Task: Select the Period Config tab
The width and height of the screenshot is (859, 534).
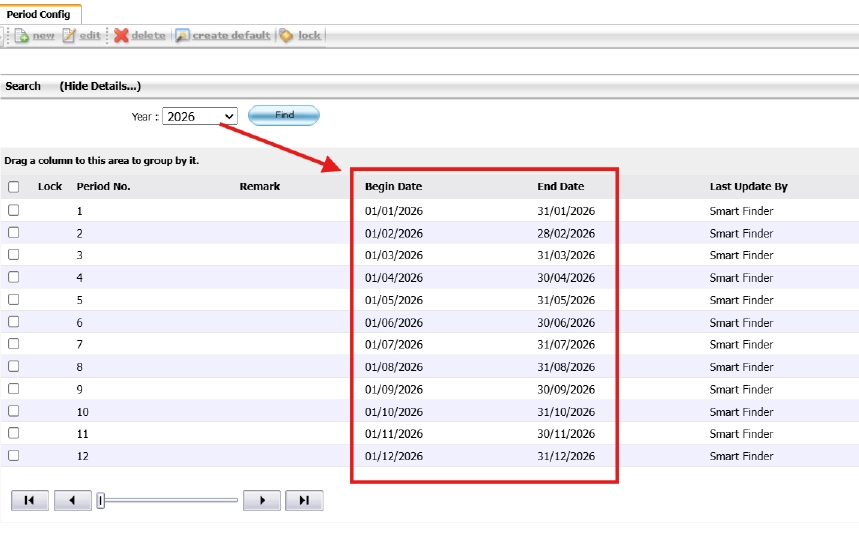Action: click(x=38, y=14)
